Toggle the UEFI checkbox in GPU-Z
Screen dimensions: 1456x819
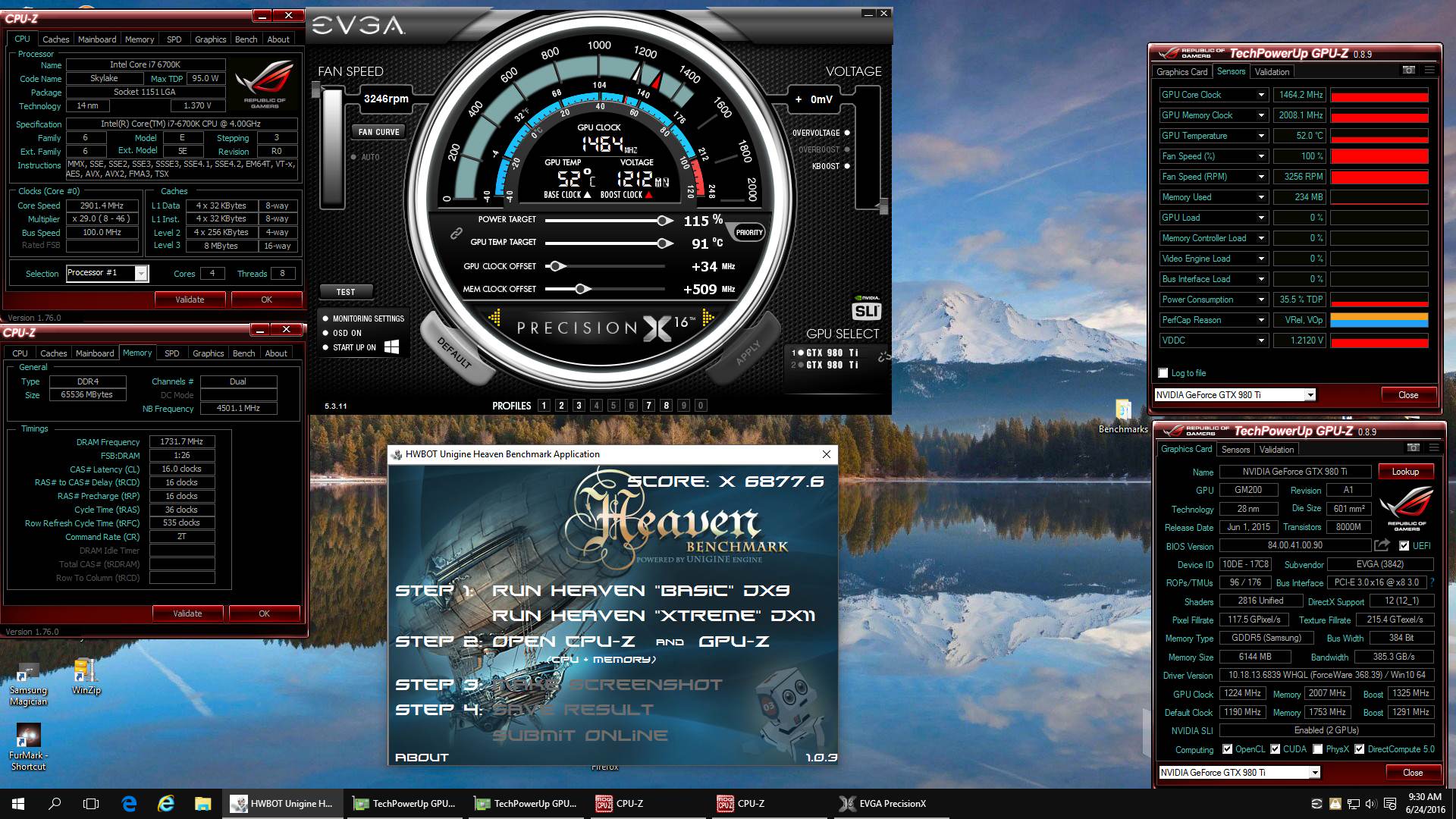pyautogui.click(x=1404, y=546)
